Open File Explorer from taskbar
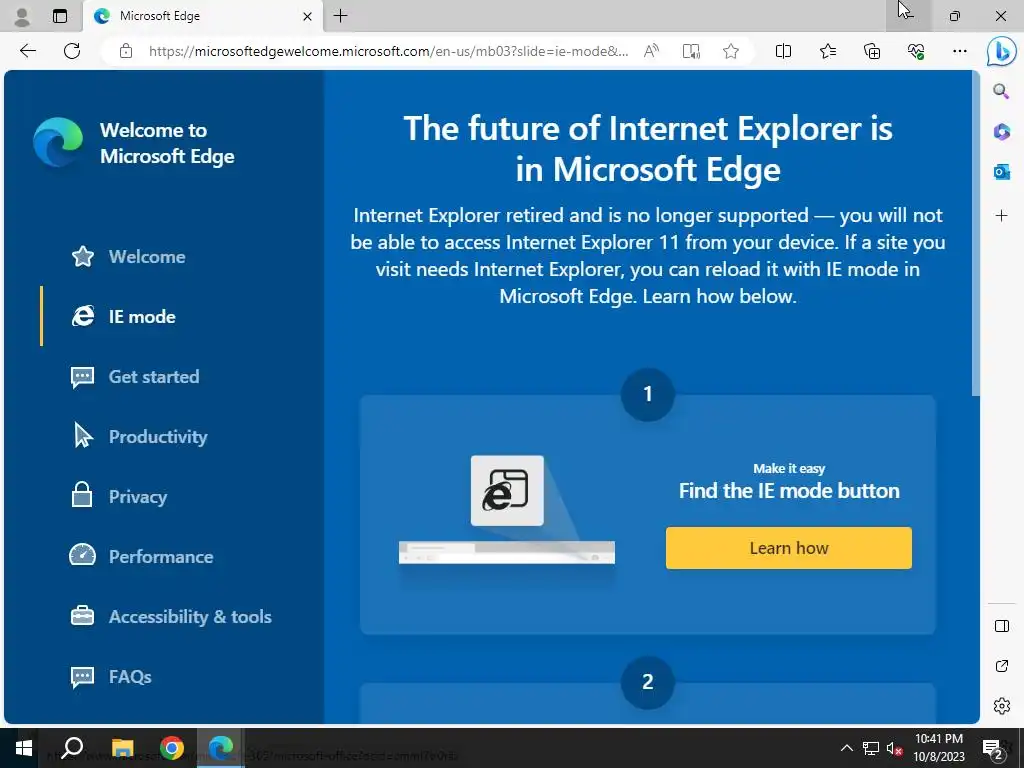The height and width of the screenshot is (768, 1024). (122, 748)
